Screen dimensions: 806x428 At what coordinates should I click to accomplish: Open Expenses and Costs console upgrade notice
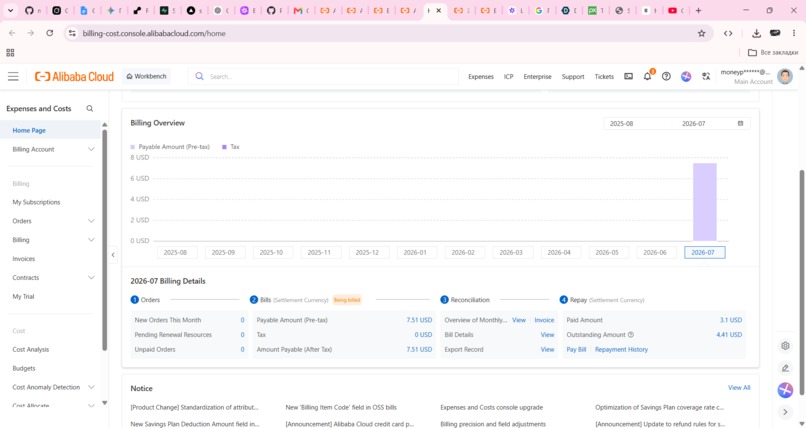(x=491, y=407)
